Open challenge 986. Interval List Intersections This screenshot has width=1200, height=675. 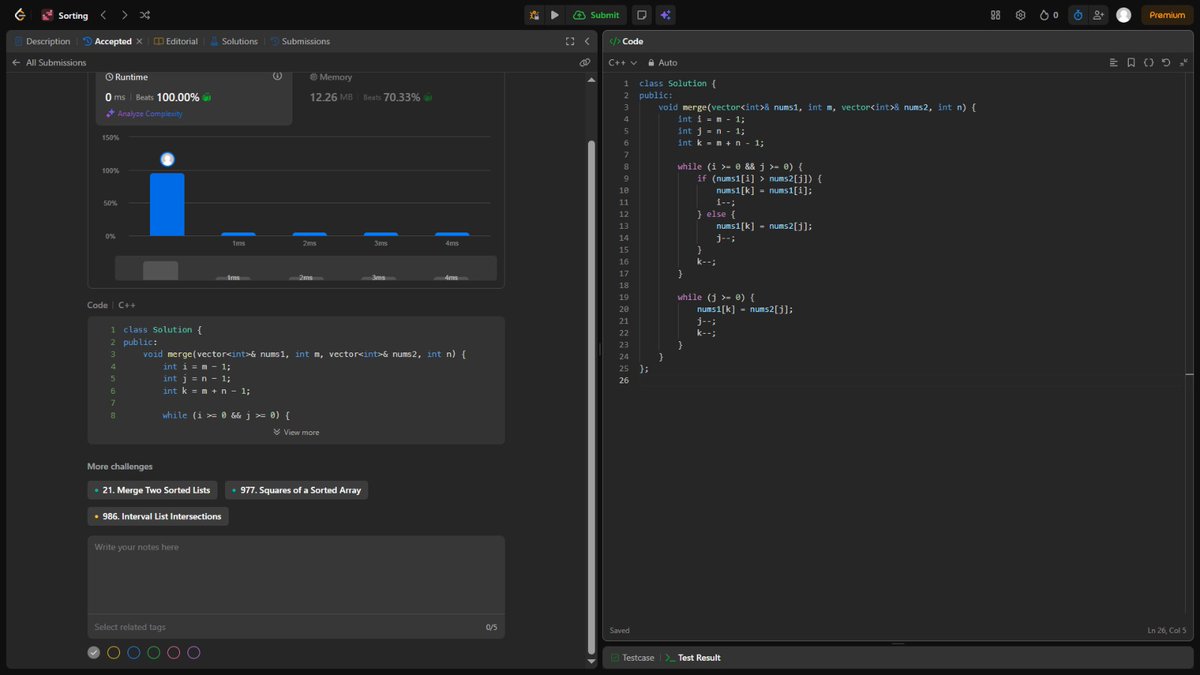[x=158, y=516]
